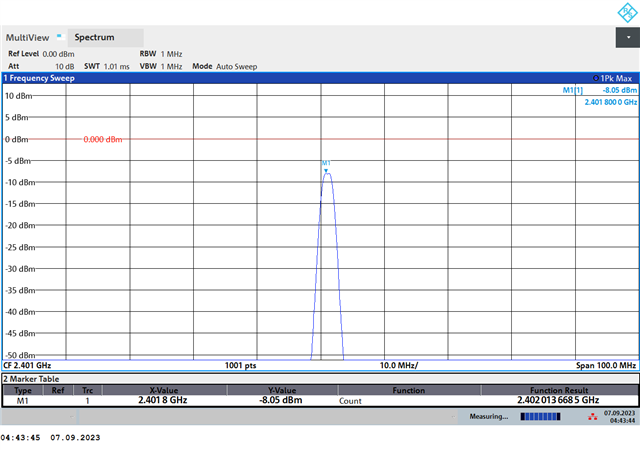This screenshot has height=450, width=640.
Task: Open the MultiView tab
Action: tap(27, 38)
